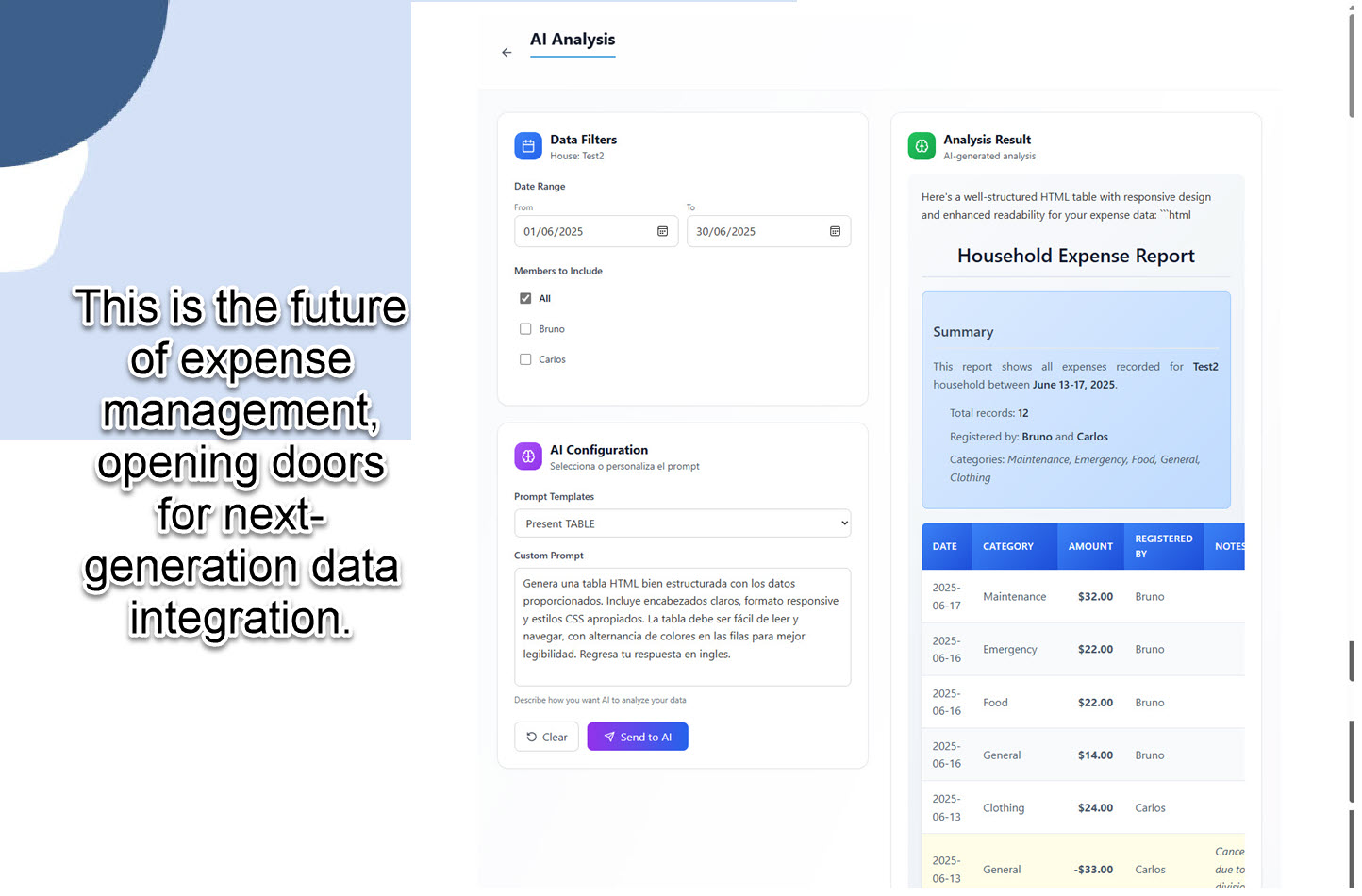Click the Send to AI button

tap(638, 737)
